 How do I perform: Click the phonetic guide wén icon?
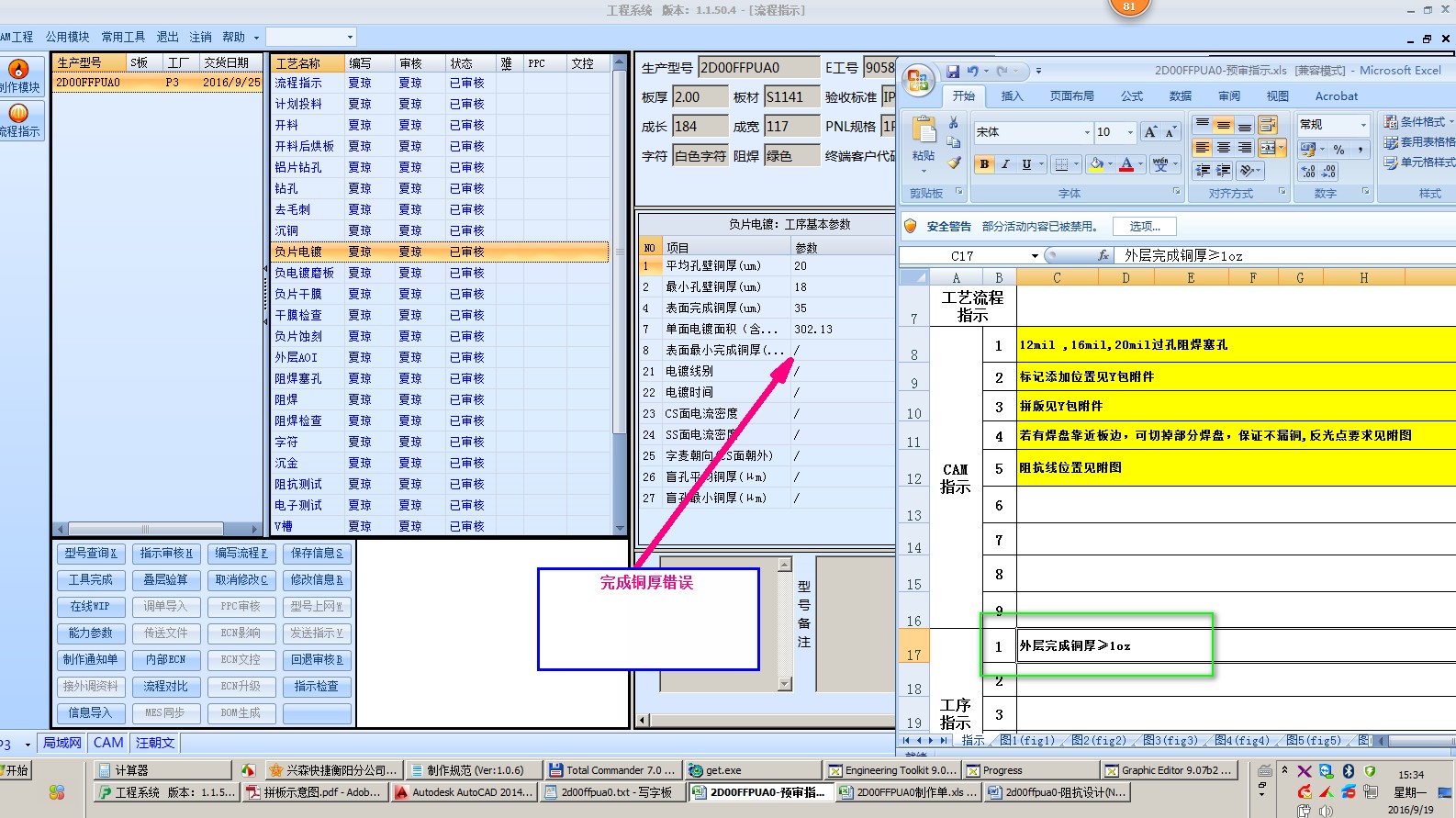coord(1160,164)
